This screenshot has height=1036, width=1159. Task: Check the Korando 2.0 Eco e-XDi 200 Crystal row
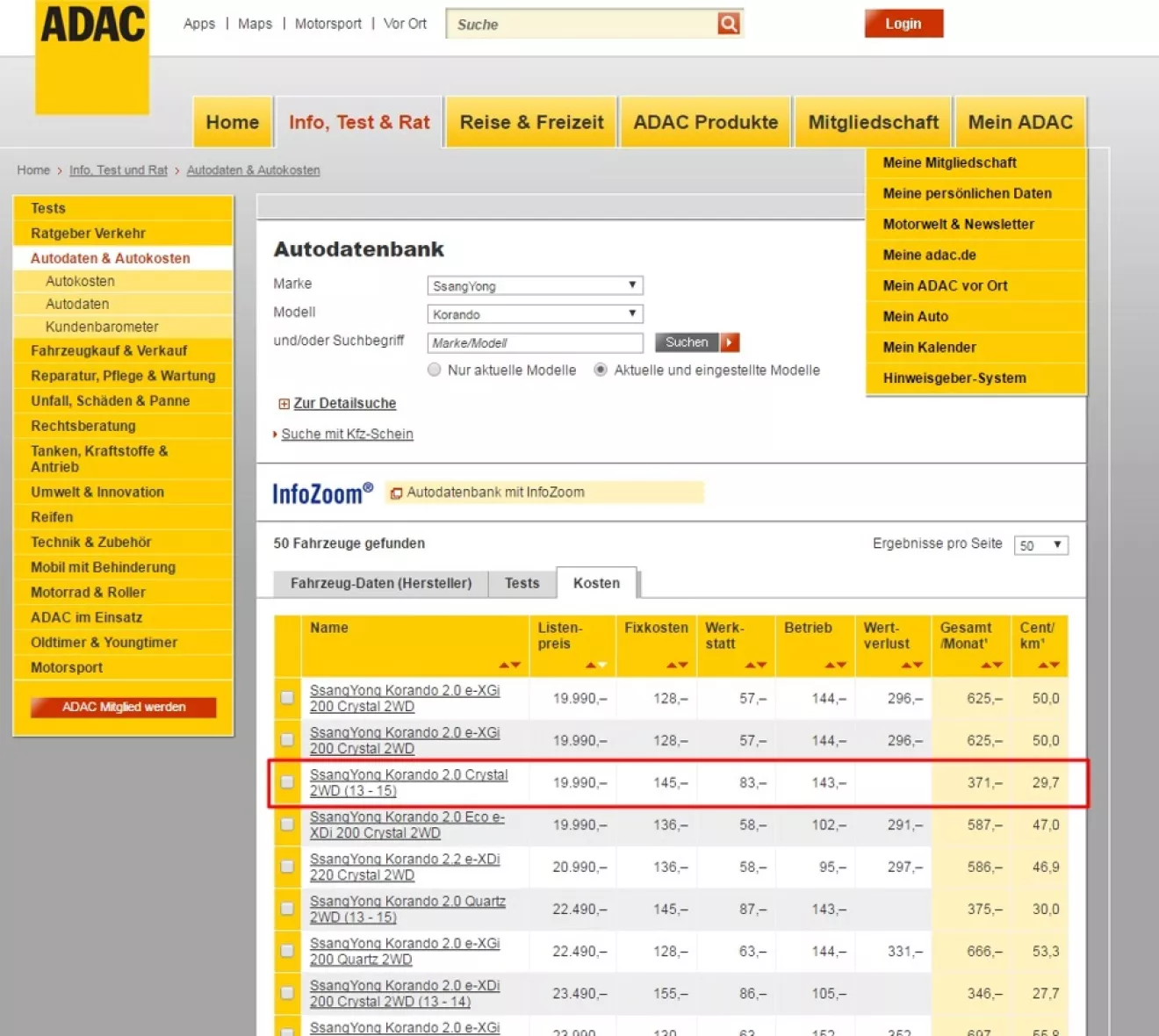[x=287, y=824]
